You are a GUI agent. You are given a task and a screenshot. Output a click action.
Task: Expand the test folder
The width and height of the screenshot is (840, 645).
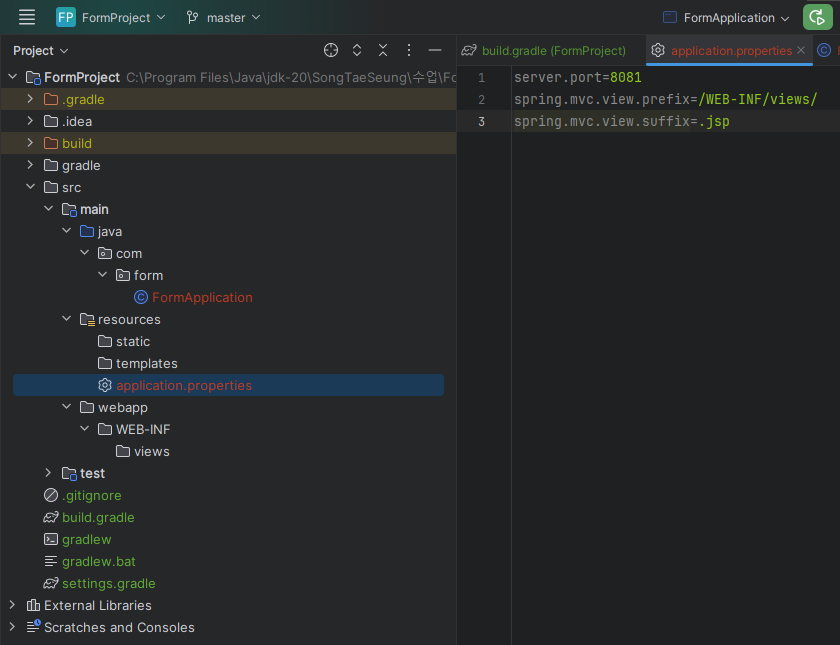point(48,472)
